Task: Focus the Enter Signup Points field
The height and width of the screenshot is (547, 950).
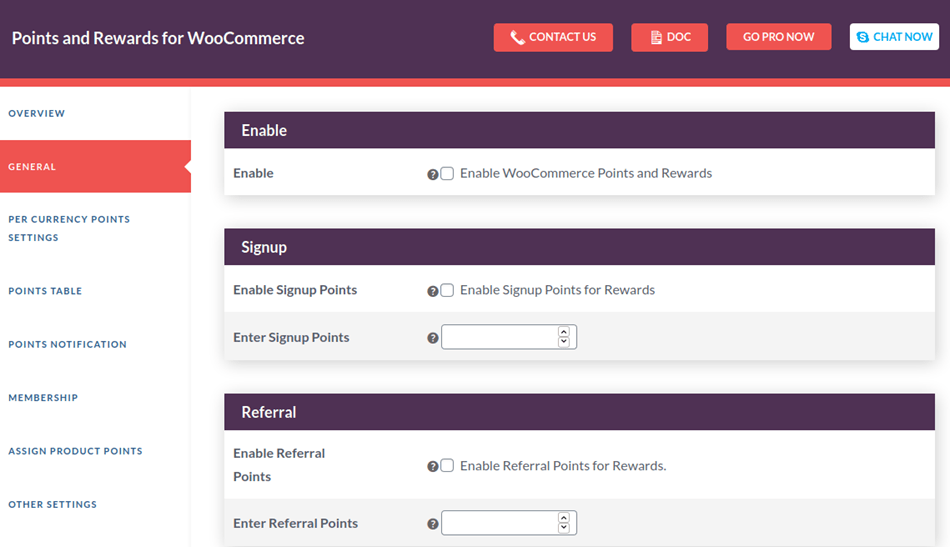Action: coord(509,337)
